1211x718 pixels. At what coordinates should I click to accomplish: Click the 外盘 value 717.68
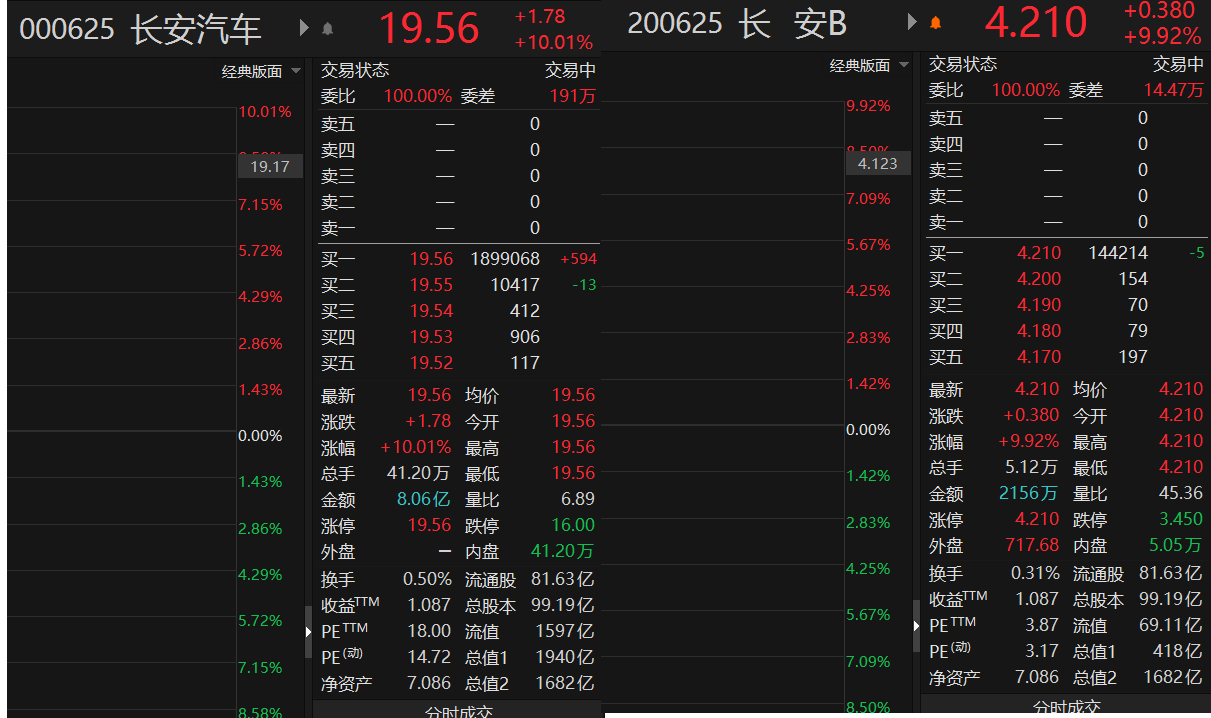(1032, 546)
